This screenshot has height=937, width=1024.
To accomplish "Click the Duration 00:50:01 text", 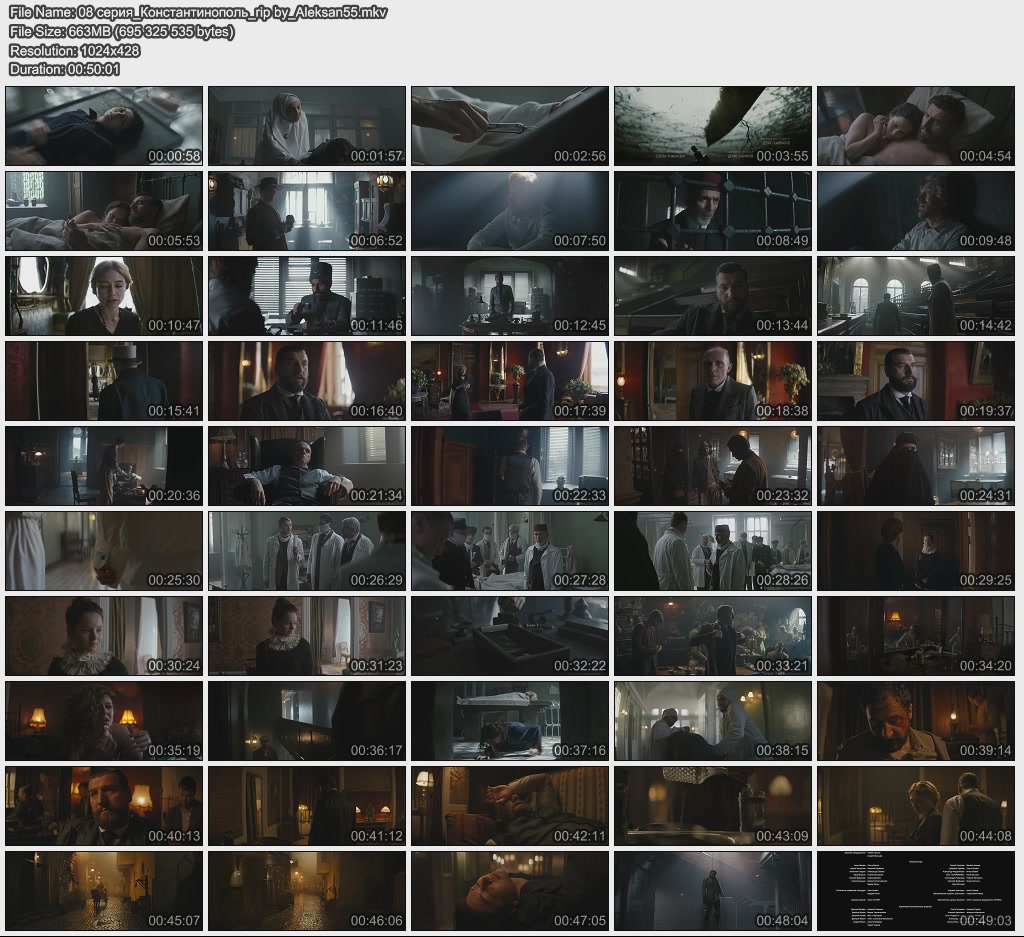I will [65, 69].
